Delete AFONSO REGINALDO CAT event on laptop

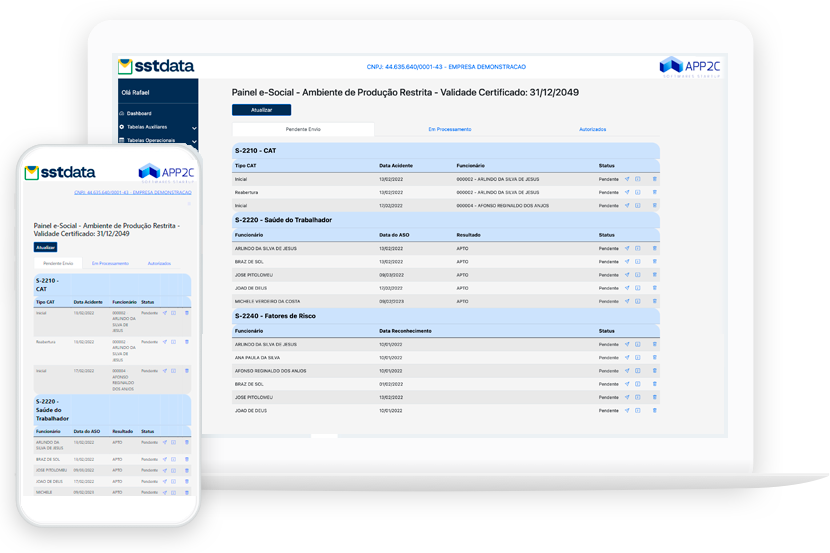point(655,205)
